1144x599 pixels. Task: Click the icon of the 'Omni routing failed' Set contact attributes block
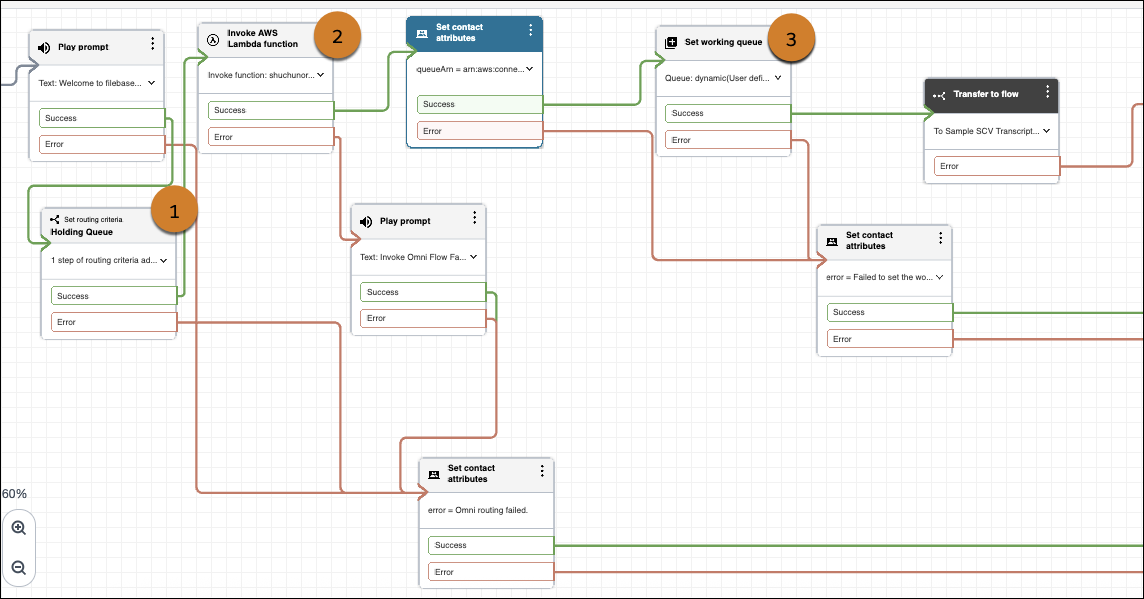click(433, 474)
